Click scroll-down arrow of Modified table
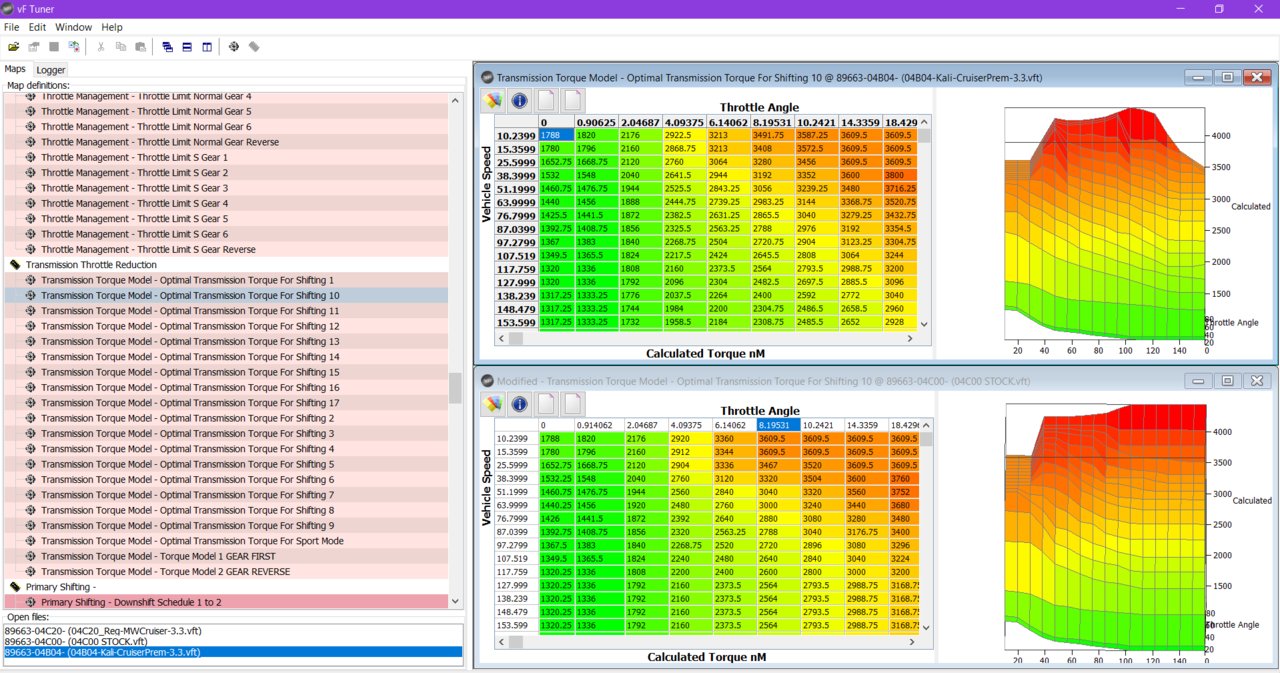The width and height of the screenshot is (1280, 673). pos(924,627)
